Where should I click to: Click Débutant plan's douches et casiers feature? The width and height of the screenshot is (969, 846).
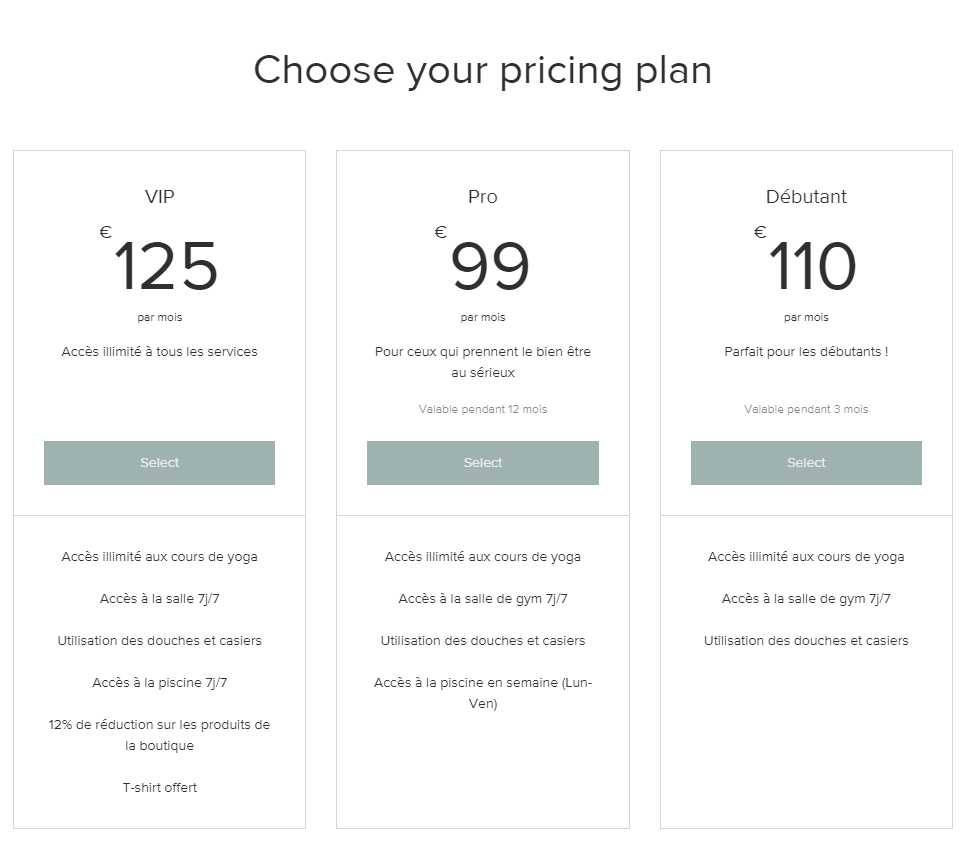coord(806,641)
